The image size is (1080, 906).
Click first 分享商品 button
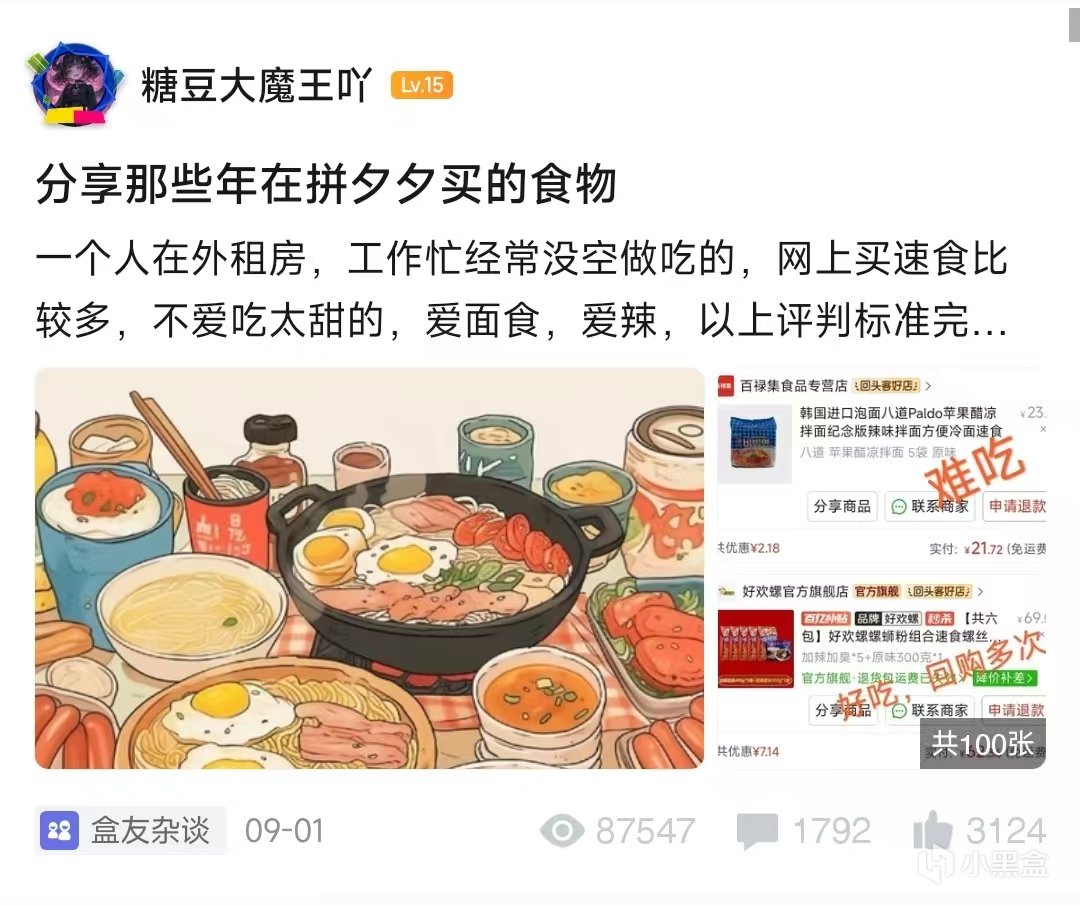click(x=842, y=506)
